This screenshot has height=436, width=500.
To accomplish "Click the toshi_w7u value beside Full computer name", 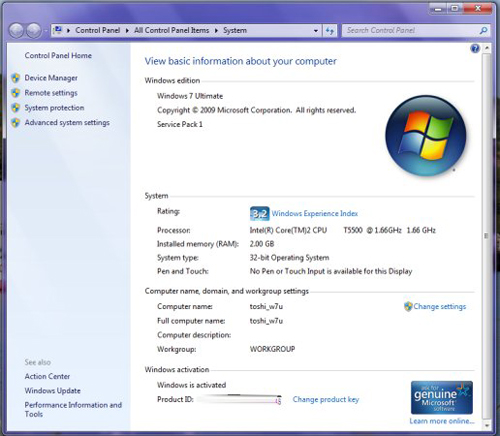I will [x=266, y=321].
